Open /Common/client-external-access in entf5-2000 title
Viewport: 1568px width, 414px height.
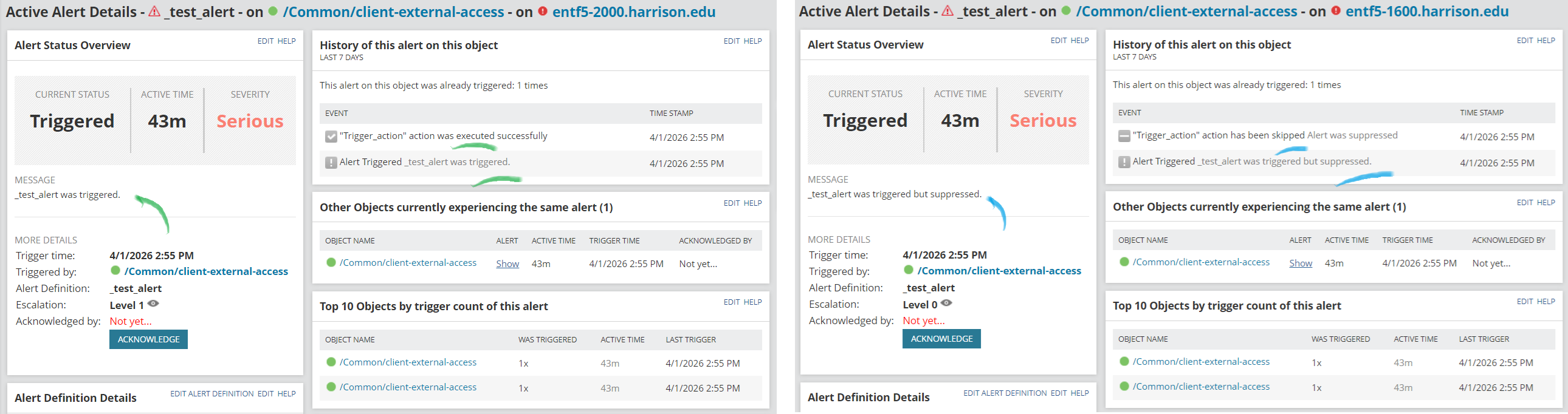(x=393, y=12)
